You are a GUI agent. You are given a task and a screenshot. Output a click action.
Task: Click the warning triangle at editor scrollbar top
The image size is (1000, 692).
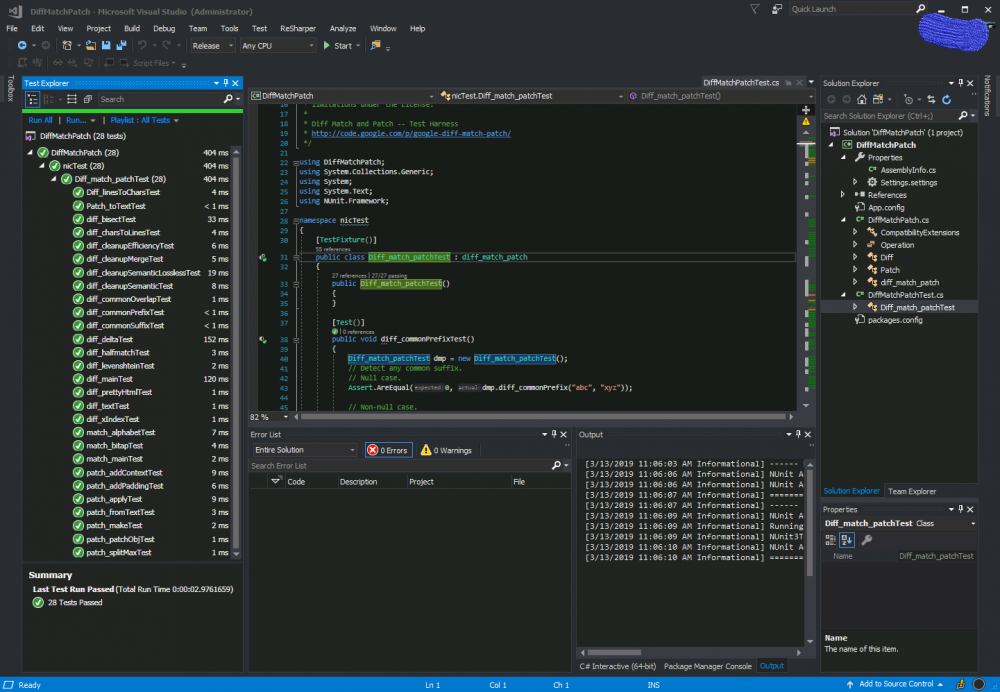pyautogui.click(x=806, y=121)
